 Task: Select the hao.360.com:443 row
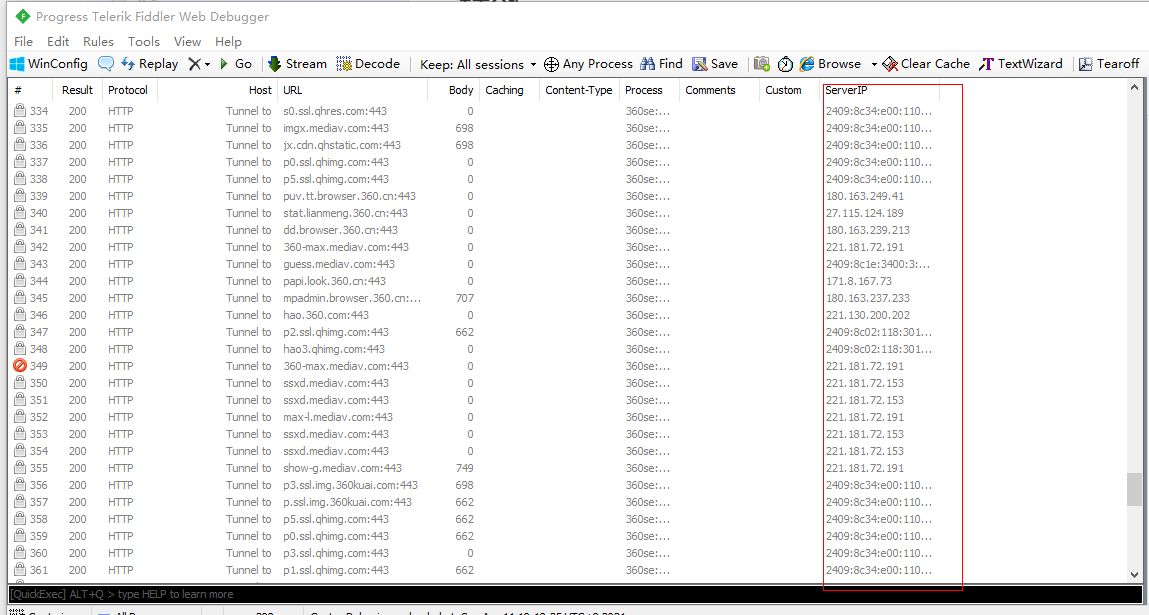(473, 314)
